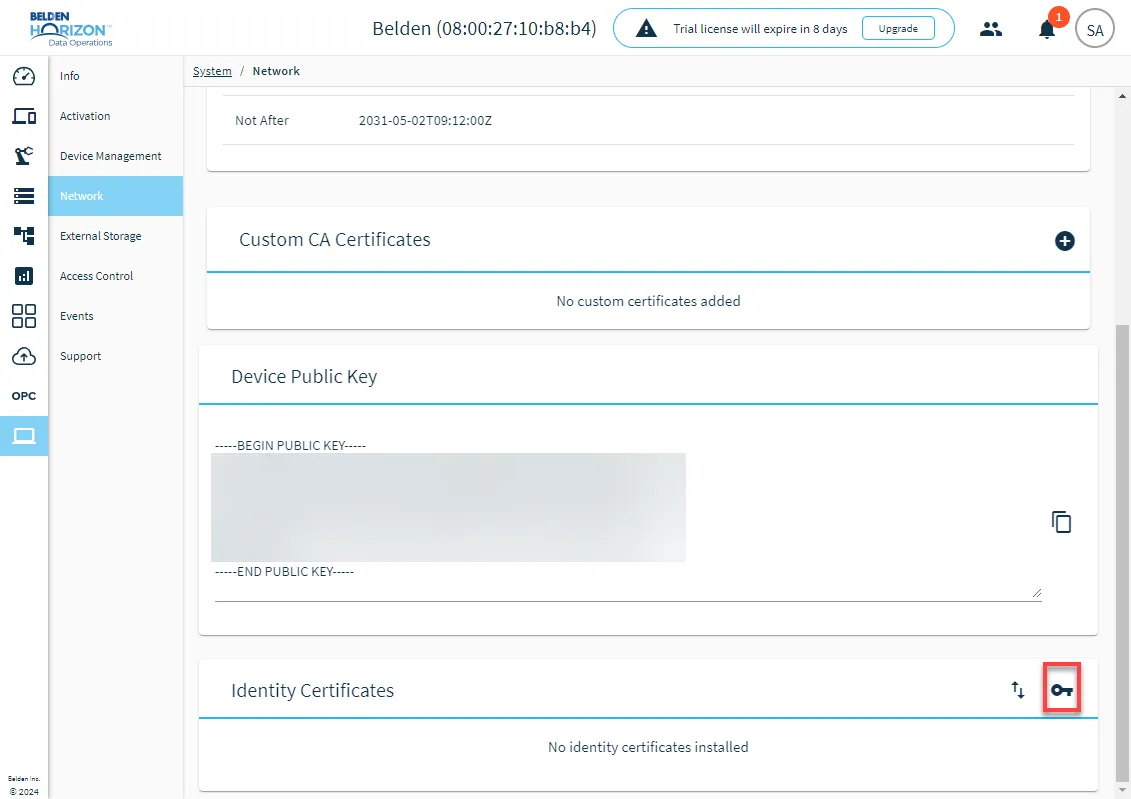Open the Events menu item

(115, 316)
